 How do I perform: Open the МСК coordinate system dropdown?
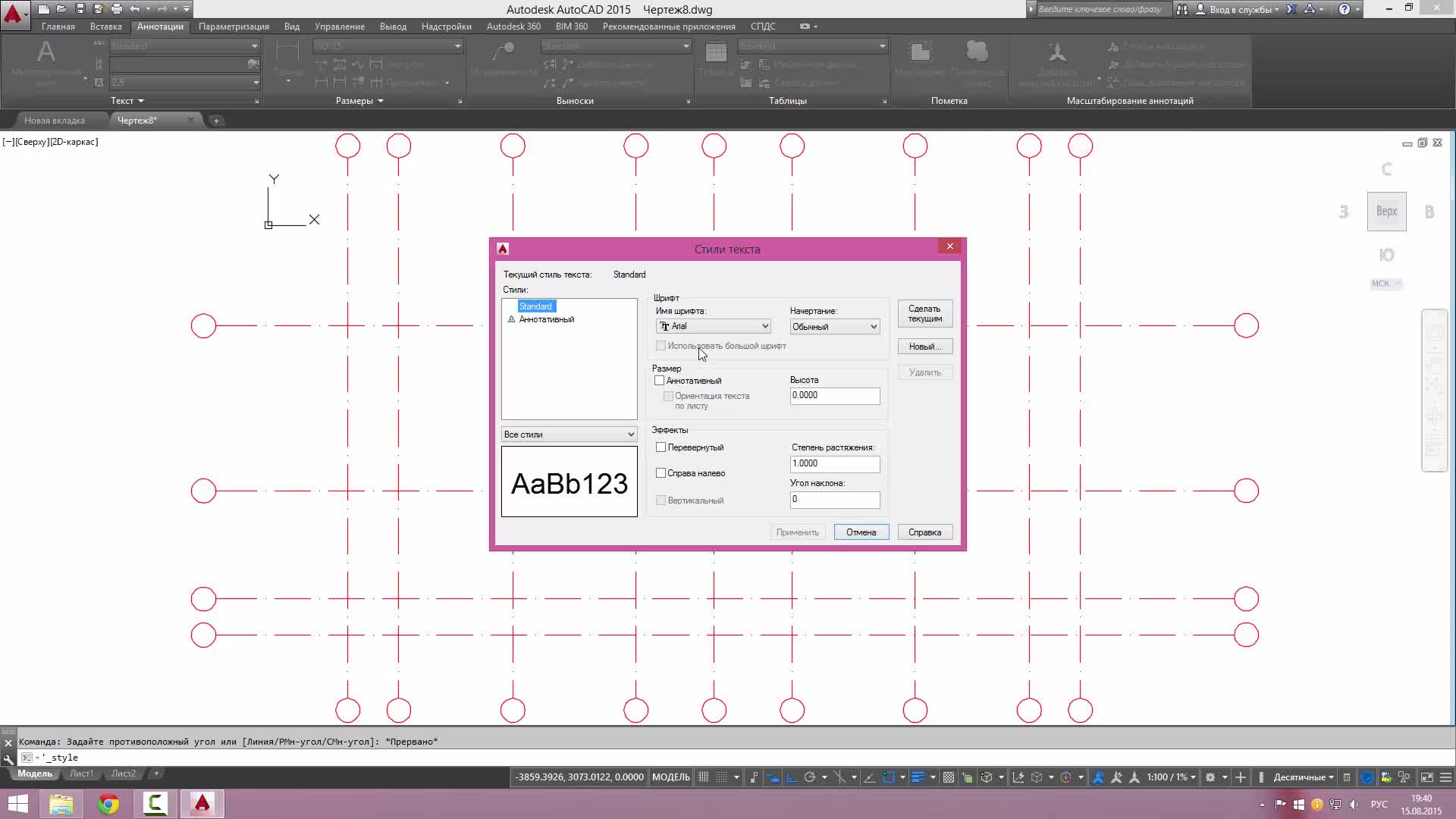click(1386, 284)
